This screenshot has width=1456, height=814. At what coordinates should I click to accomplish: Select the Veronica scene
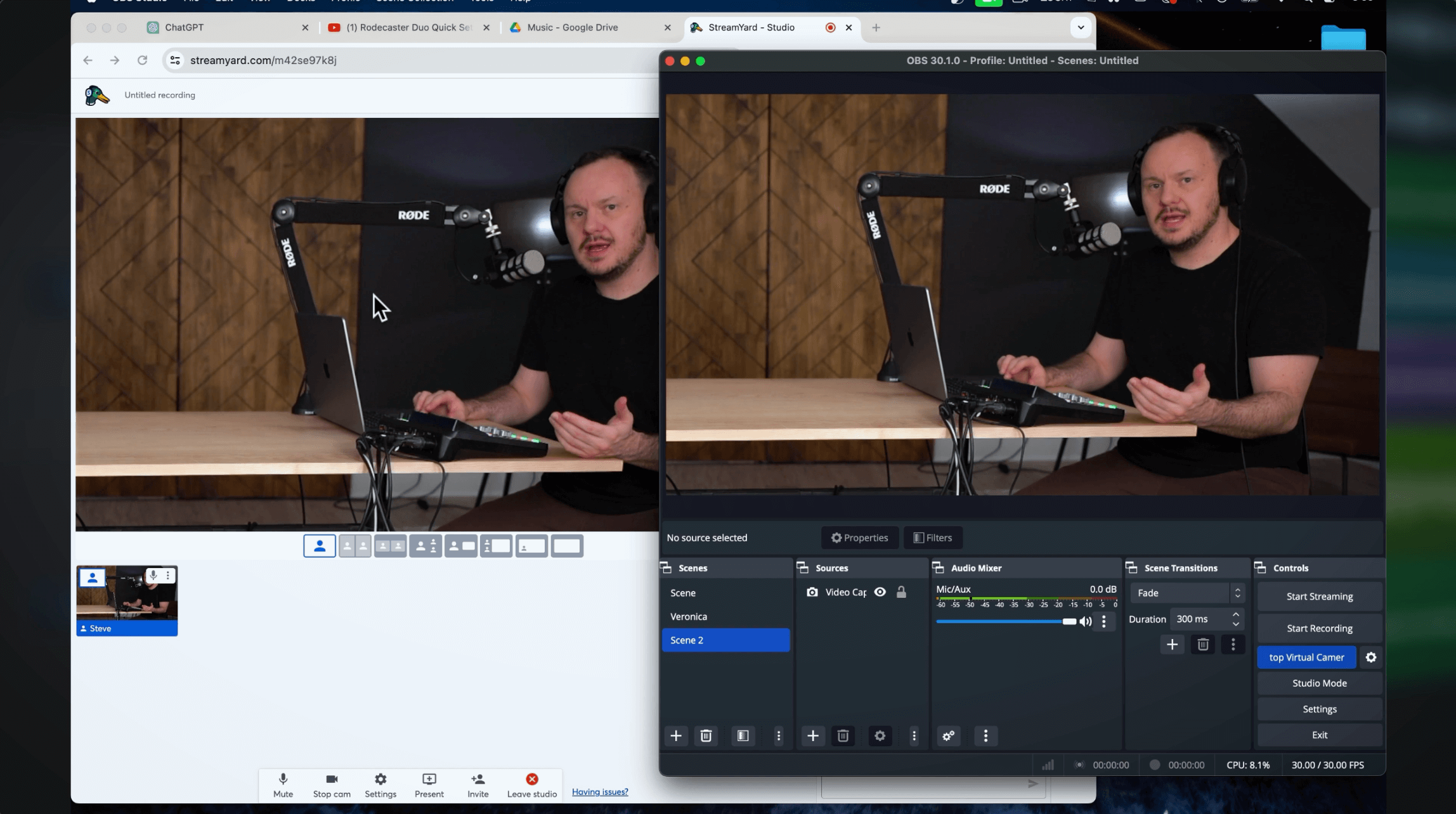[x=689, y=616]
